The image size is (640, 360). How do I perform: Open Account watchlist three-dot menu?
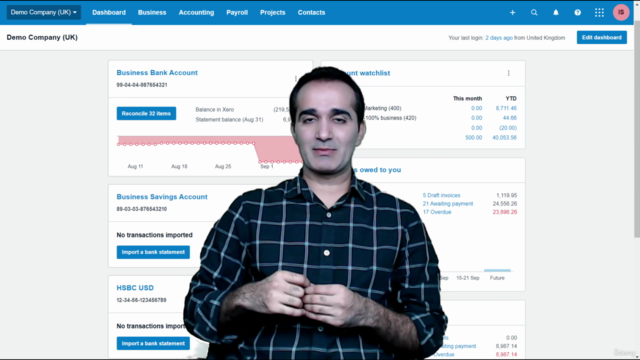tap(509, 73)
